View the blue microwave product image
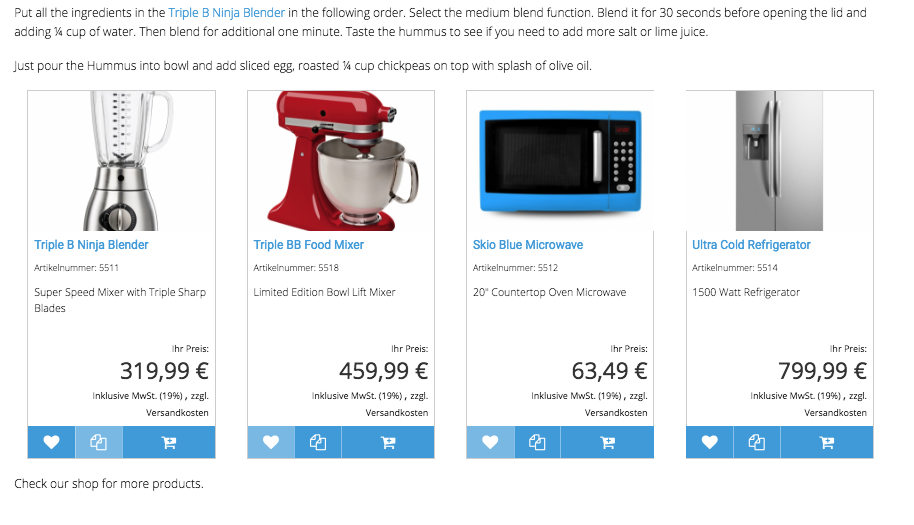This screenshot has width=914, height=525. tap(560, 161)
